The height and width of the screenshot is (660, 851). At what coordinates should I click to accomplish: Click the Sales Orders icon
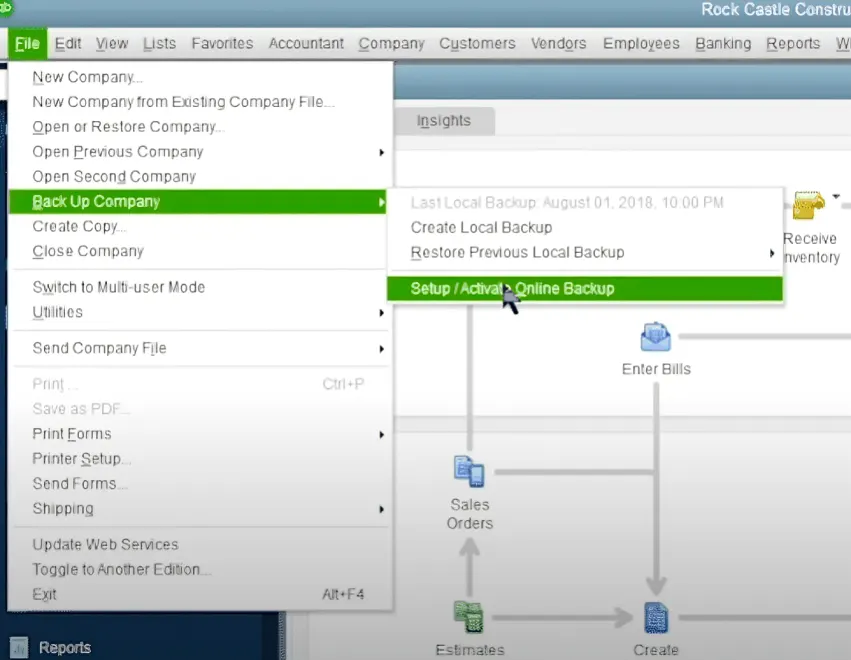click(x=469, y=472)
